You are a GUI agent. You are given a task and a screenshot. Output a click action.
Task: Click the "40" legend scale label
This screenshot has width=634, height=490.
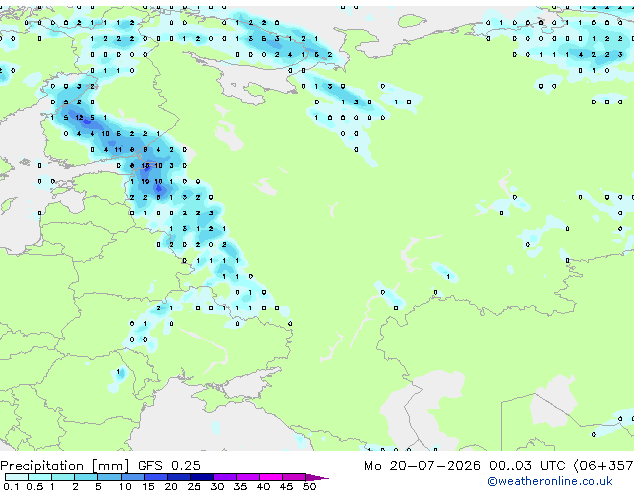[x=263, y=486]
